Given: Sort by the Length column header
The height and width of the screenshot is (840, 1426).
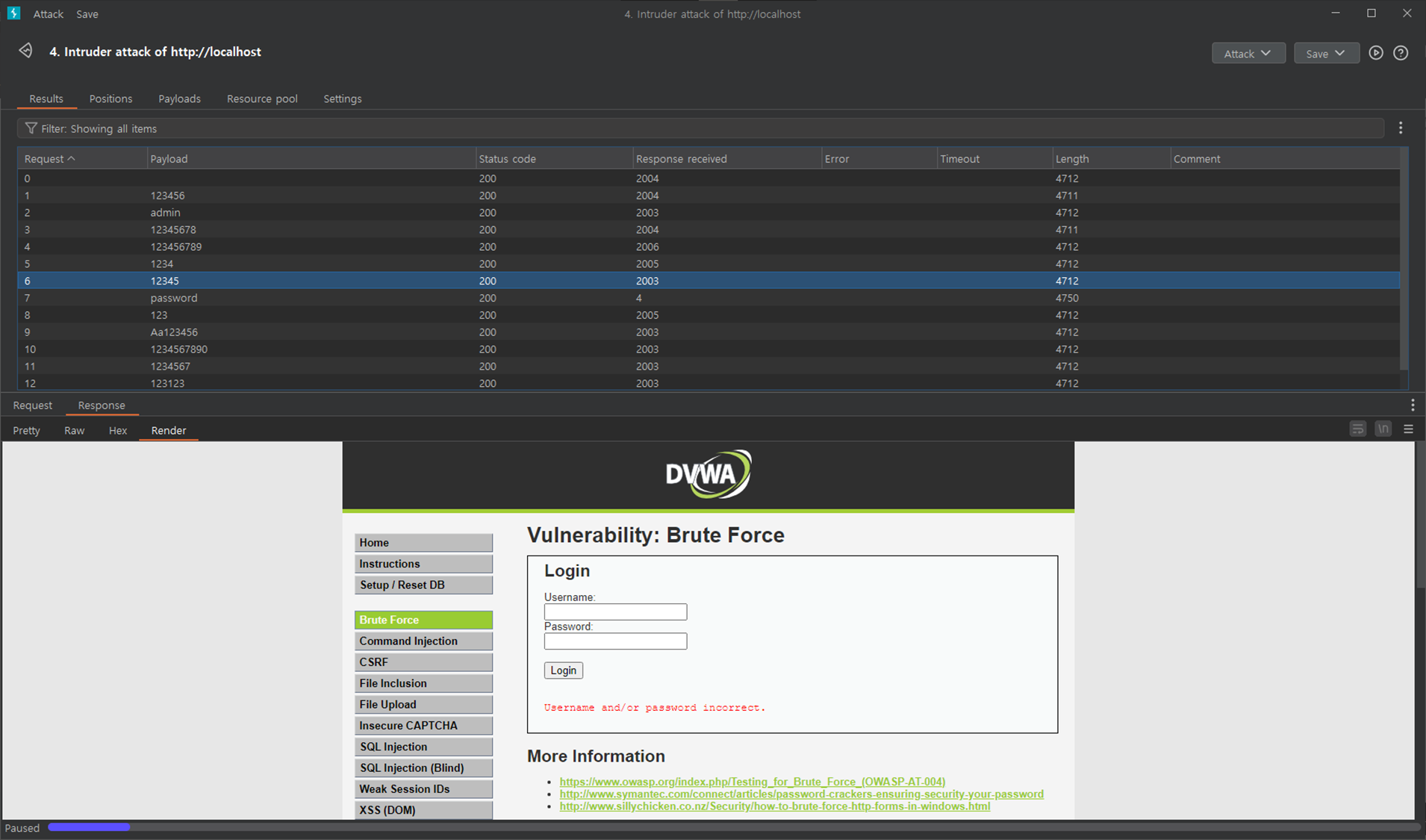Looking at the screenshot, I should click(x=1111, y=158).
